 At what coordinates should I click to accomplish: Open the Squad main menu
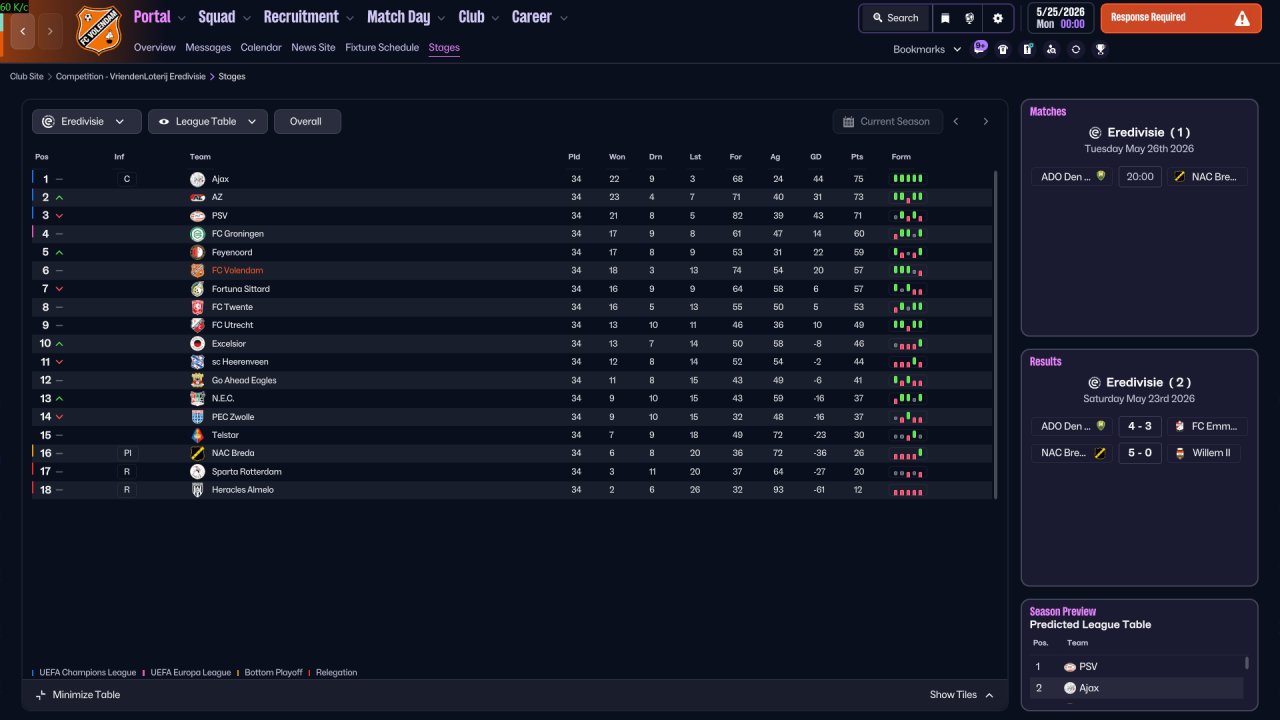pos(225,17)
